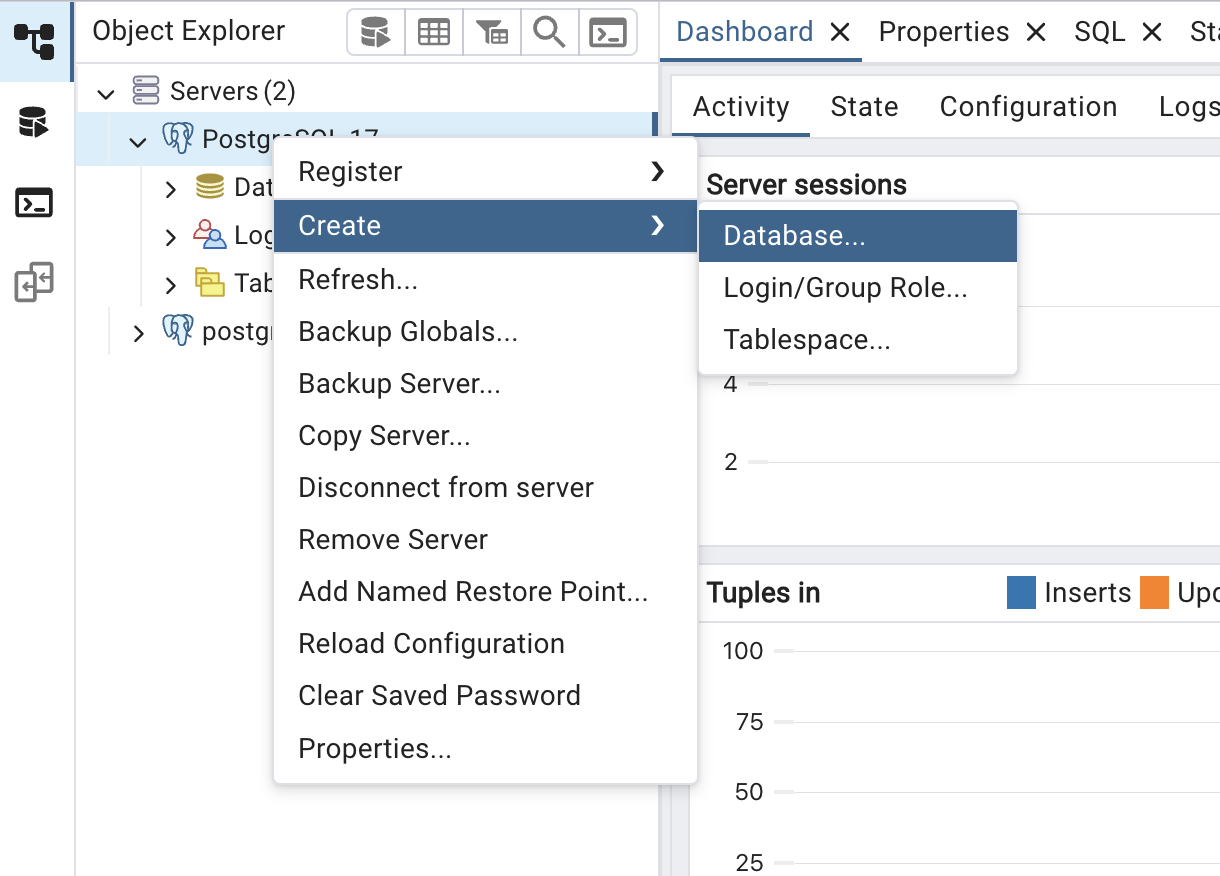Viewport: 1220px width, 876px height.
Task: Click the Query Tool toolbar icon
Action: pos(376,33)
